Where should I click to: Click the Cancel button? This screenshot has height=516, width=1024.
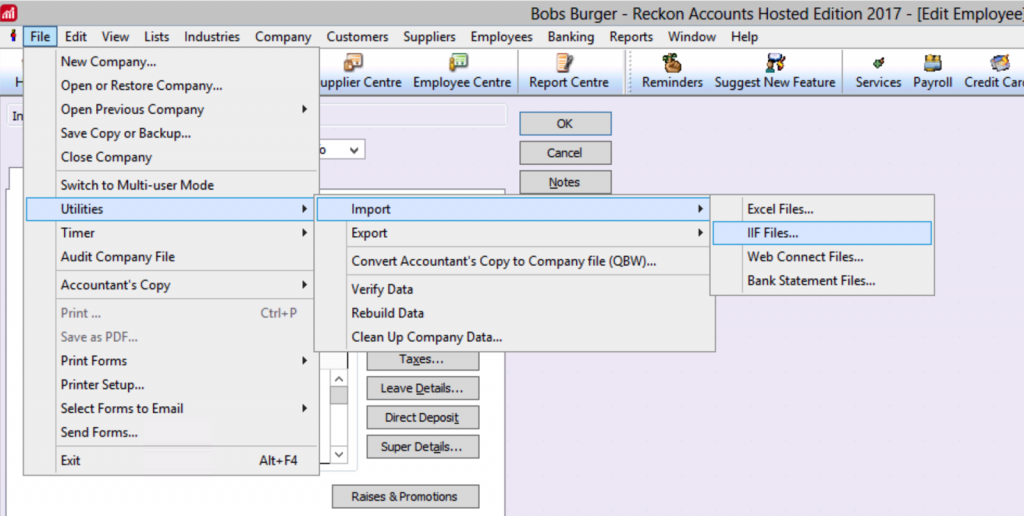[565, 153]
